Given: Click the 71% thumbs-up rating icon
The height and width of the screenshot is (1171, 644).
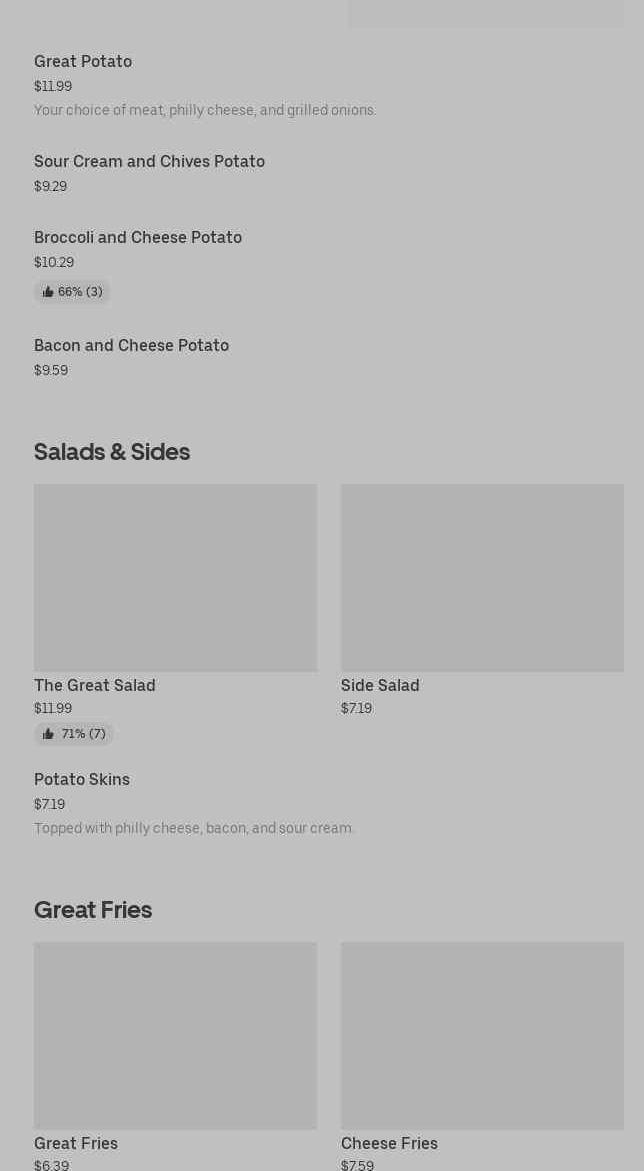Looking at the screenshot, I should point(49,734).
